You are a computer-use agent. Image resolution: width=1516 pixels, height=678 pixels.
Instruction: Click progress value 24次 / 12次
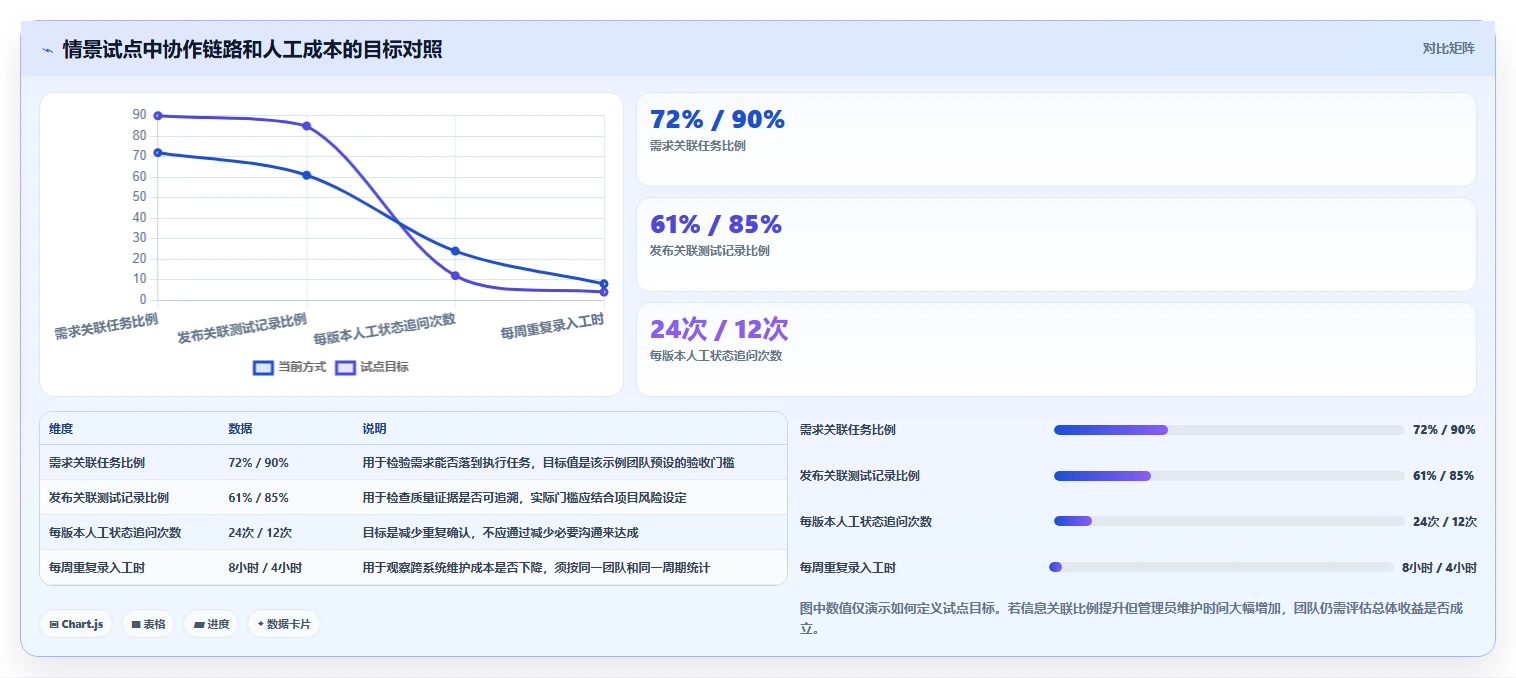(x=1445, y=521)
